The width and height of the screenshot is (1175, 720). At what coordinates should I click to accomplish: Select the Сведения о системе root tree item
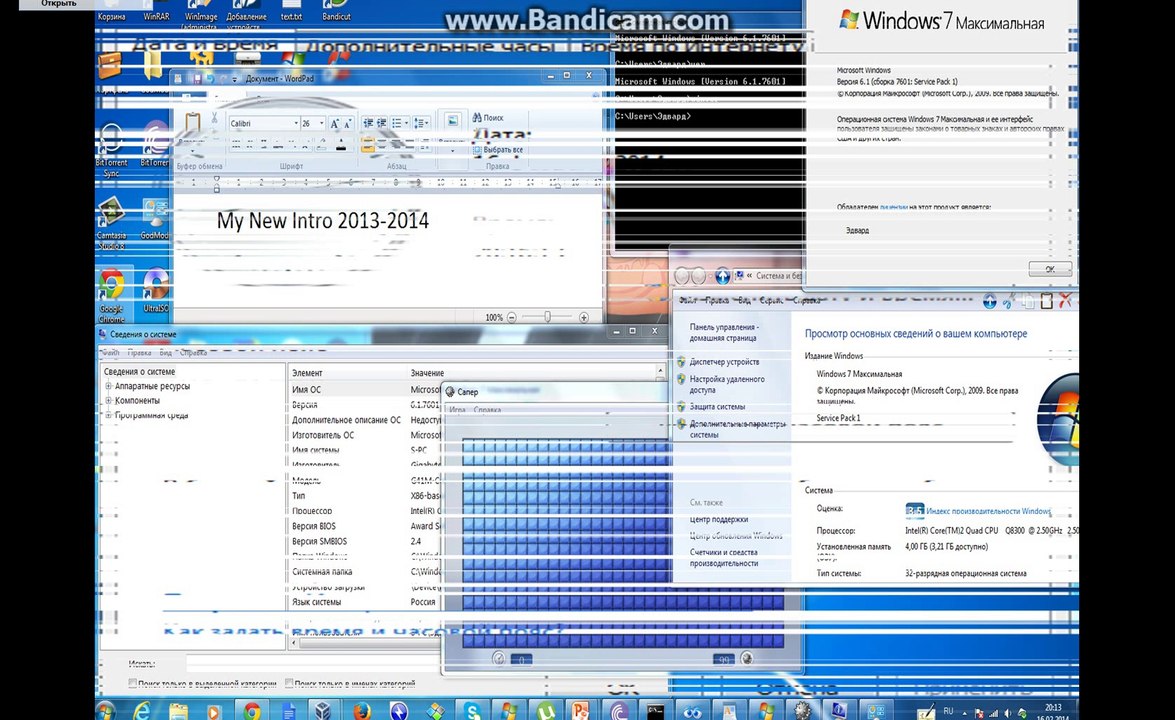pos(139,372)
